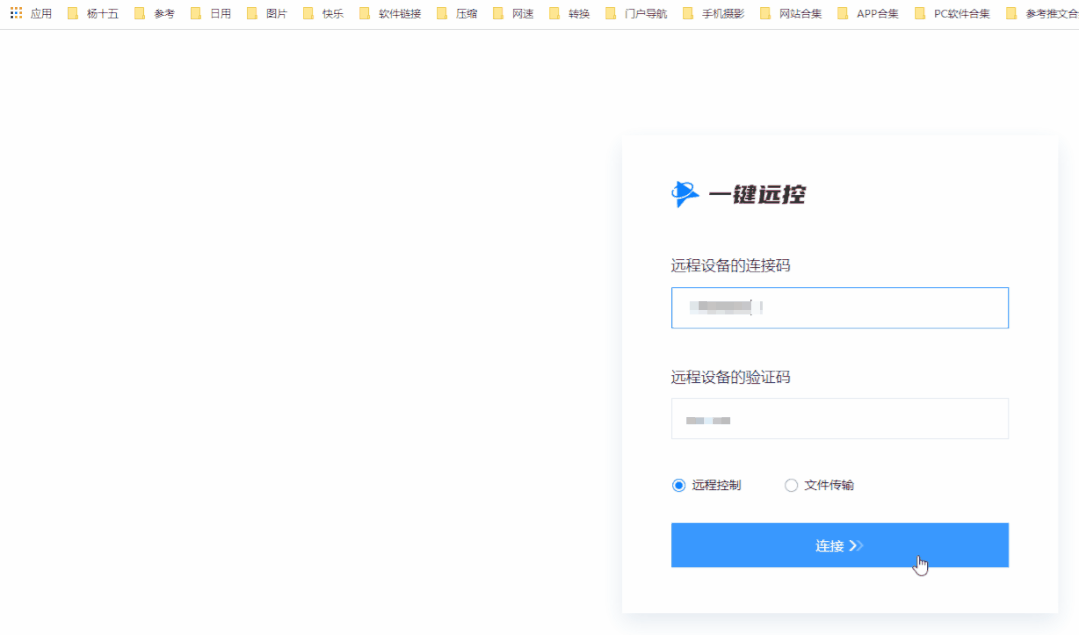Click inside the remote device connection code field
The width and height of the screenshot is (1079, 635).
840,308
